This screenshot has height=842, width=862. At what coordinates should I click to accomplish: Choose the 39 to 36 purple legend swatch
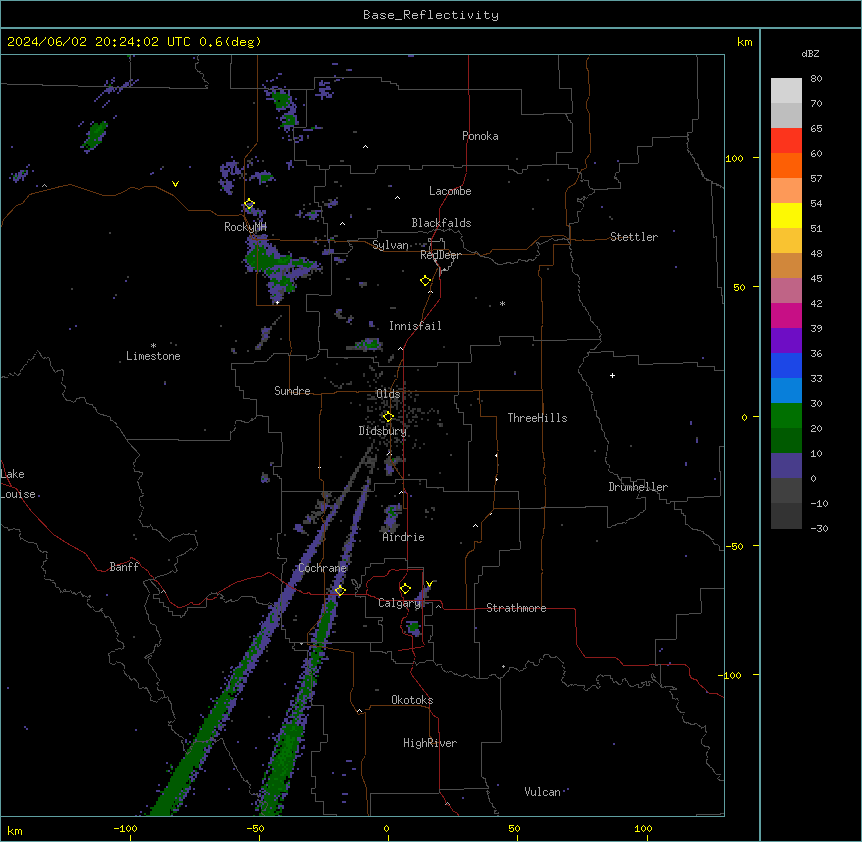pos(786,340)
